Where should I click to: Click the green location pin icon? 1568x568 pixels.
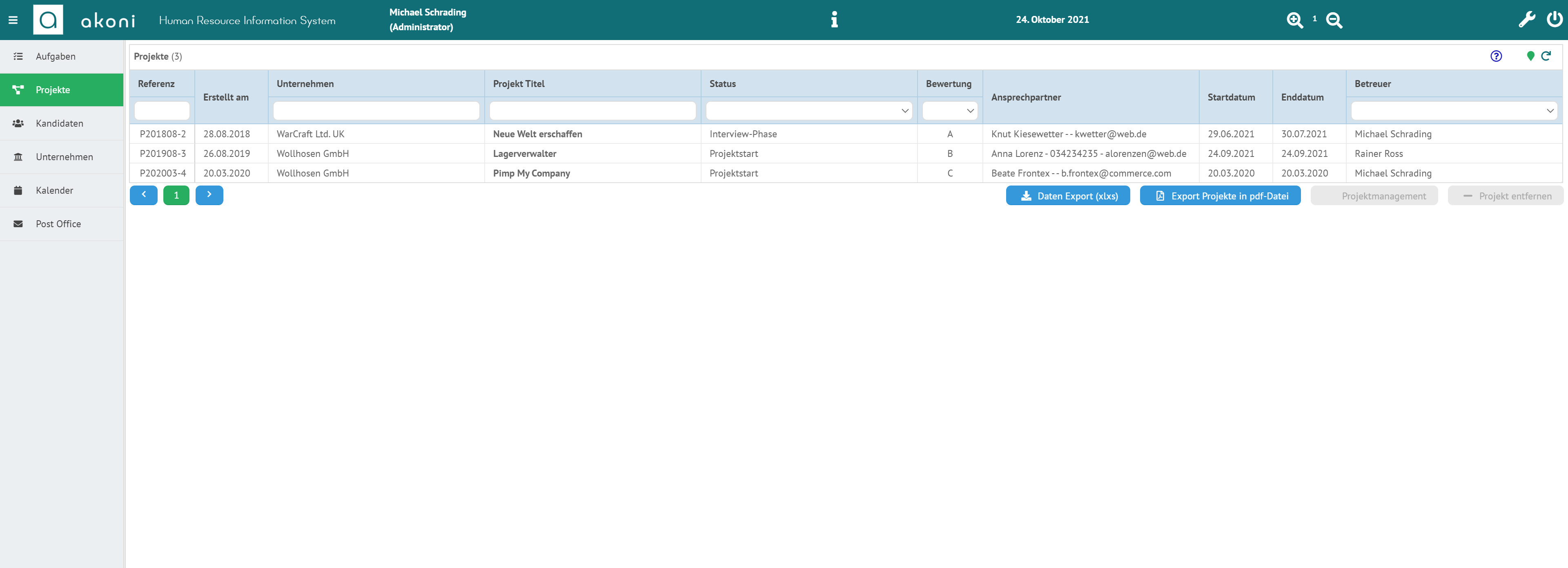click(1530, 56)
